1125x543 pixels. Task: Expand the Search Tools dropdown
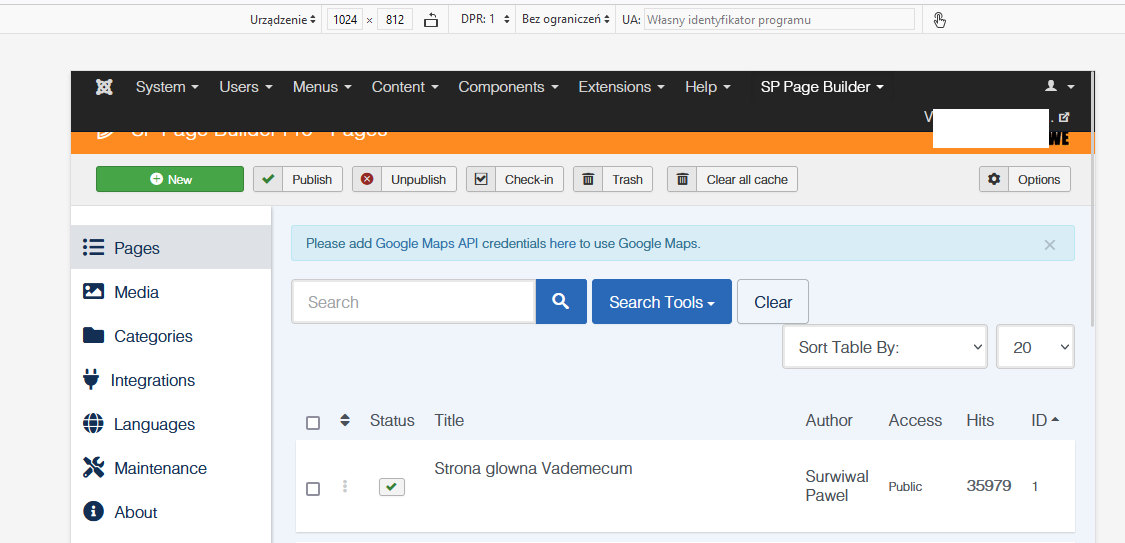661,302
